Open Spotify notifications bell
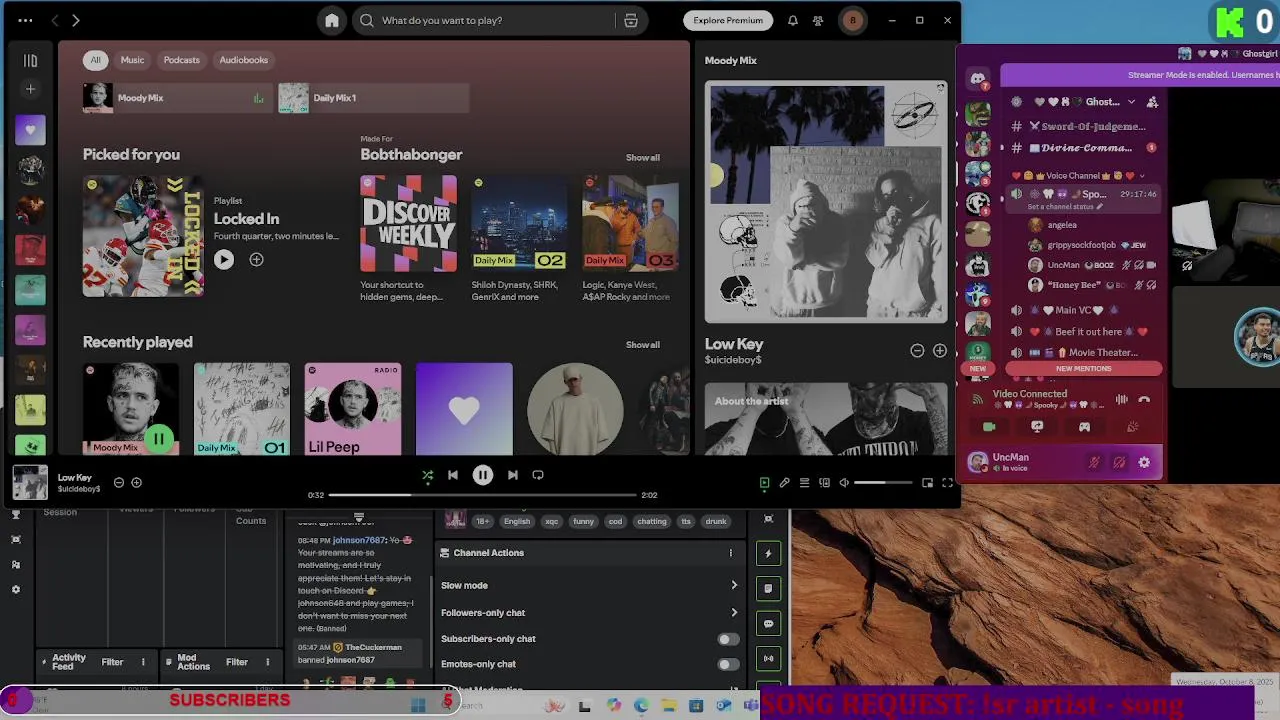 pyautogui.click(x=792, y=20)
